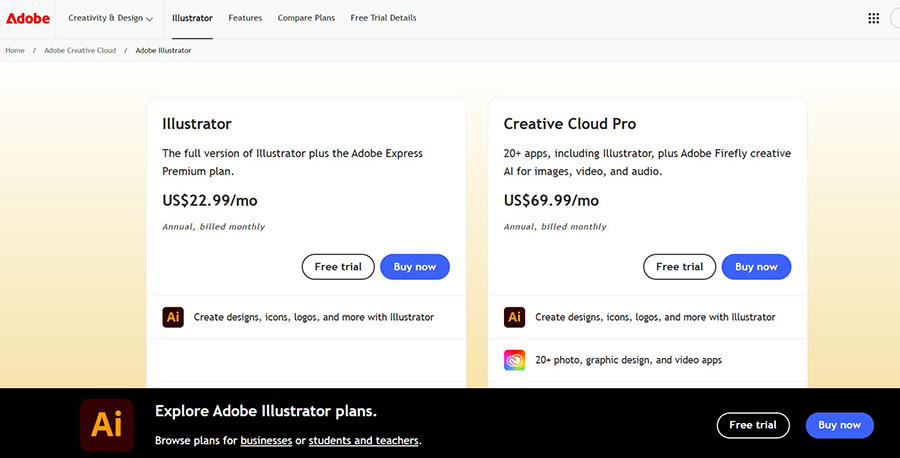
Task: Click the Creative Cloud Pro heading
Action: click(x=570, y=124)
